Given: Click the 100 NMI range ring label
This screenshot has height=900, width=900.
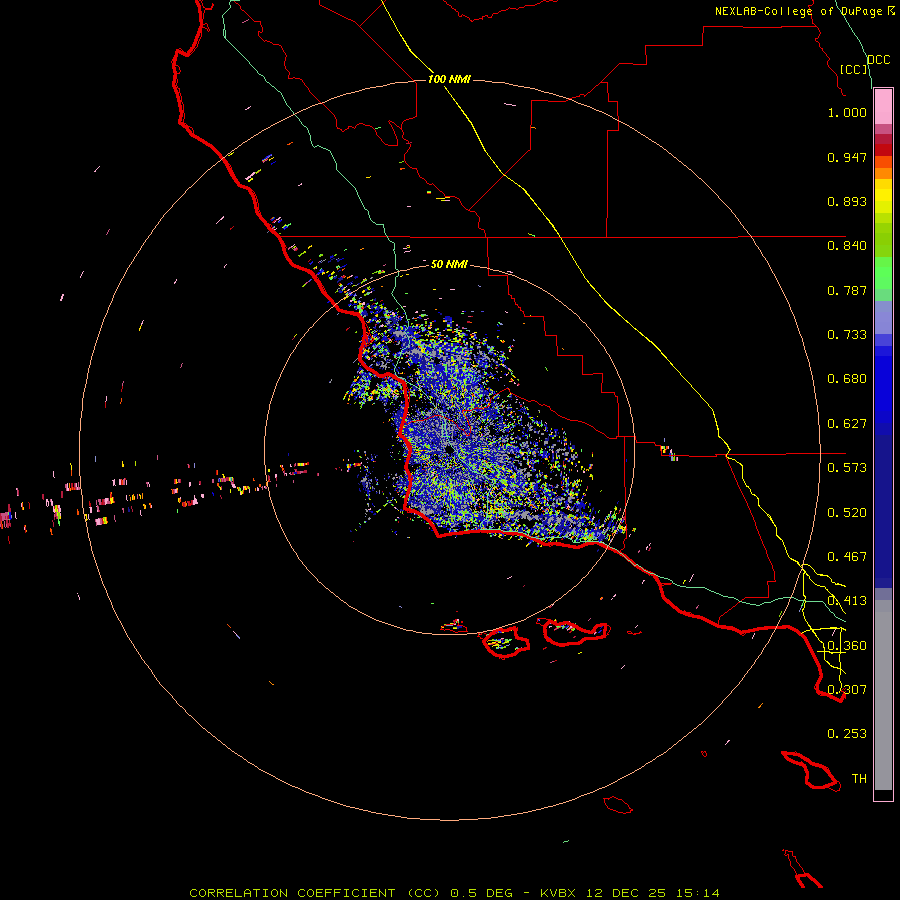Looking at the screenshot, I should 449,79.
